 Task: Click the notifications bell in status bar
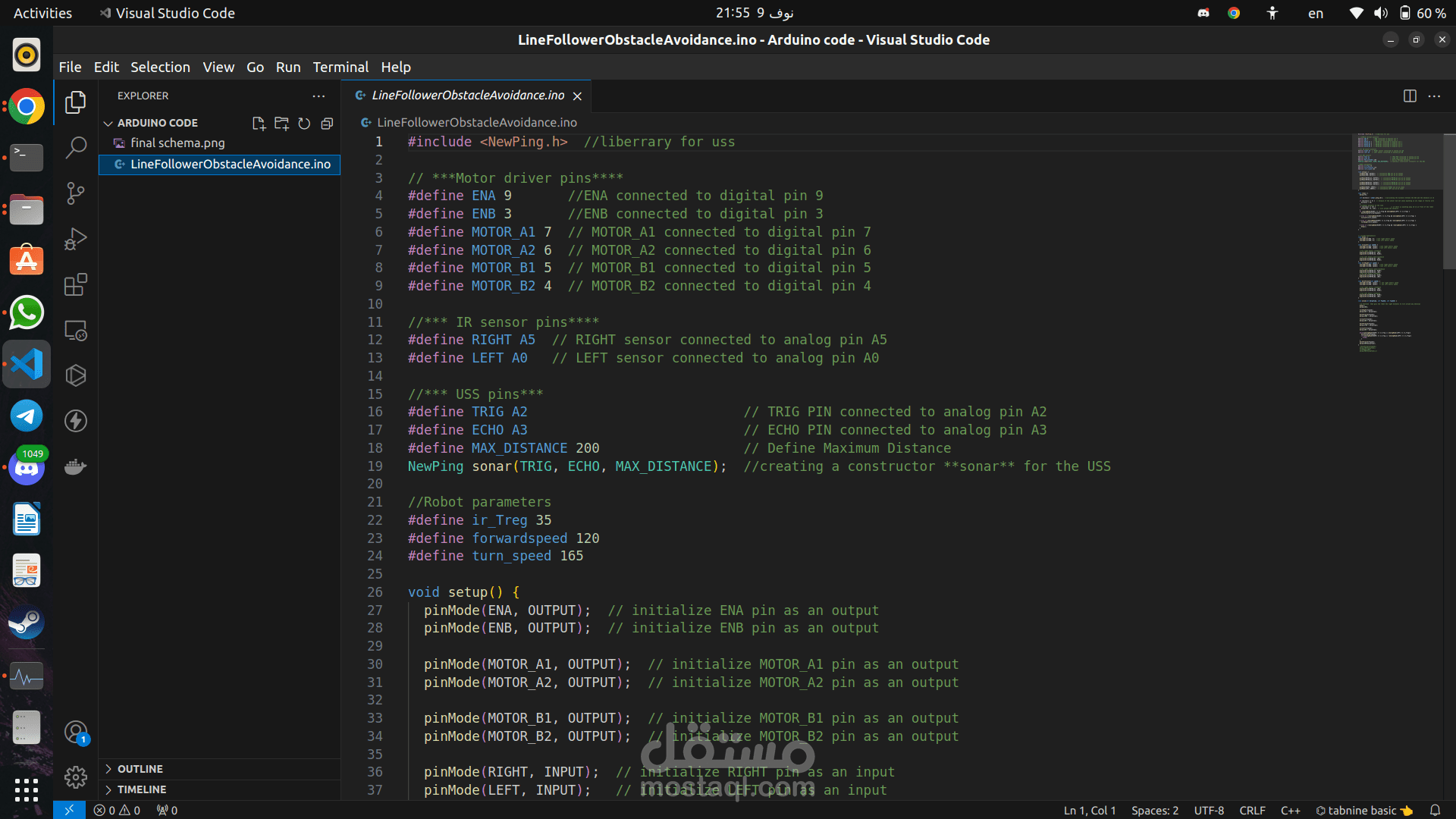pyautogui.click(x=1435, y=810)
